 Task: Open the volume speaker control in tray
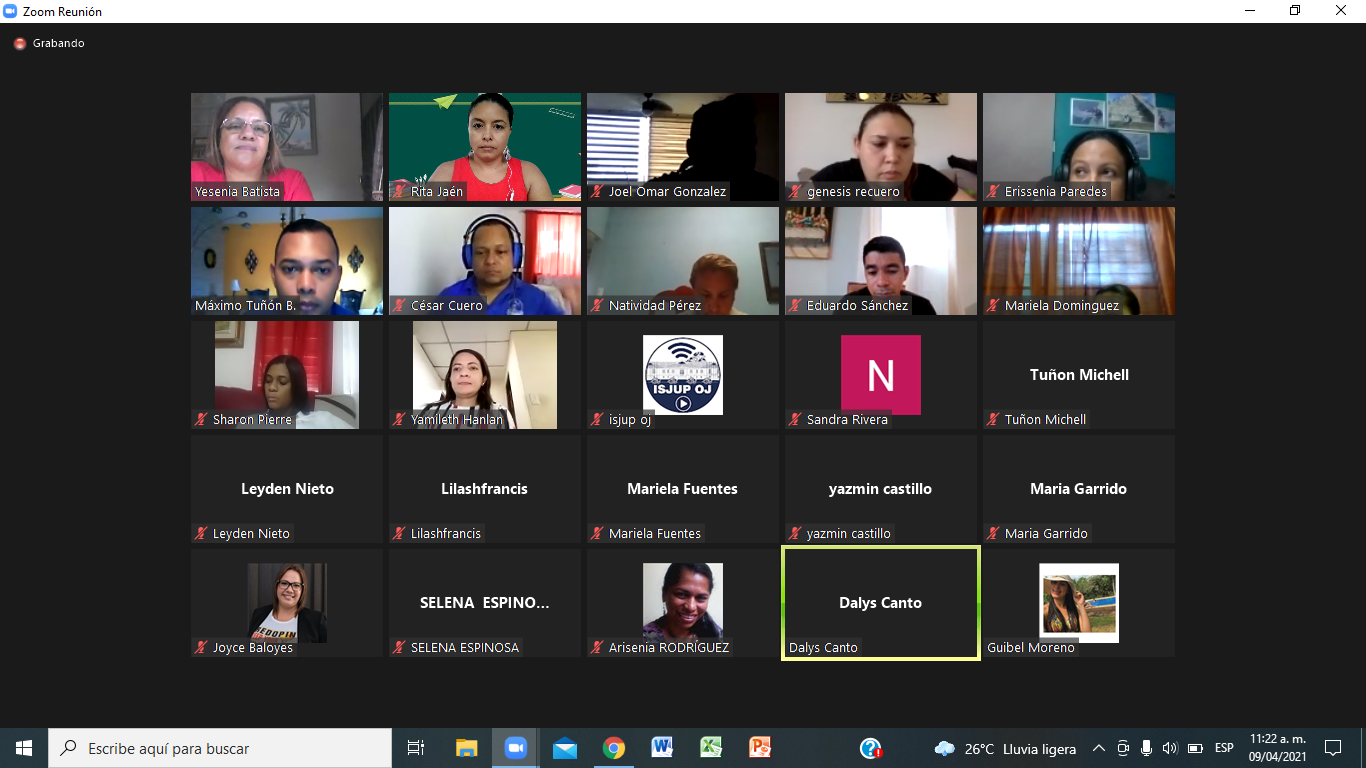click(x=1170, y=748)
